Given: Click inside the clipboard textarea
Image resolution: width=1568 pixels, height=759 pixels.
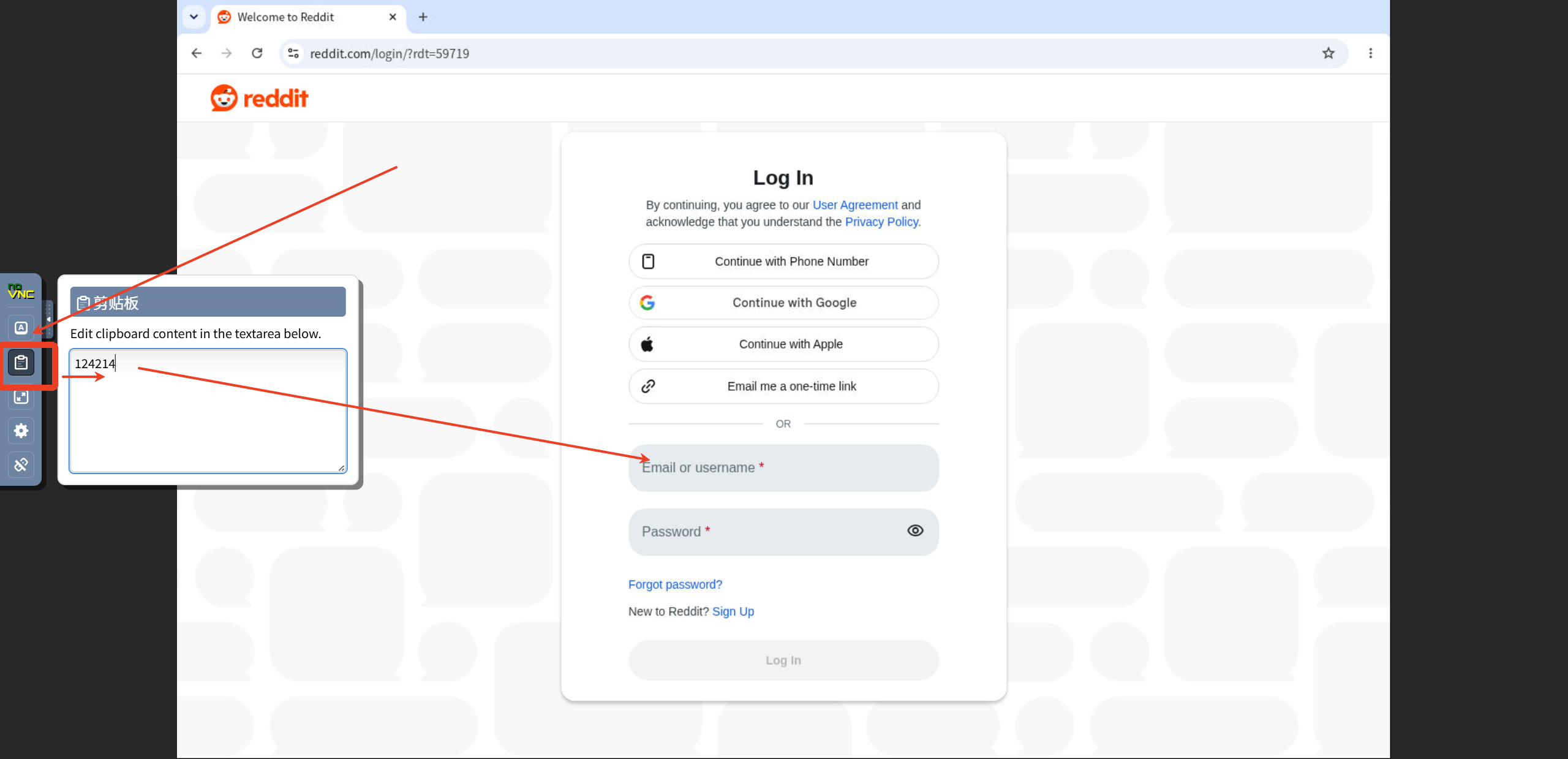Looking at the screenshot, I should (x=208, y=411).
